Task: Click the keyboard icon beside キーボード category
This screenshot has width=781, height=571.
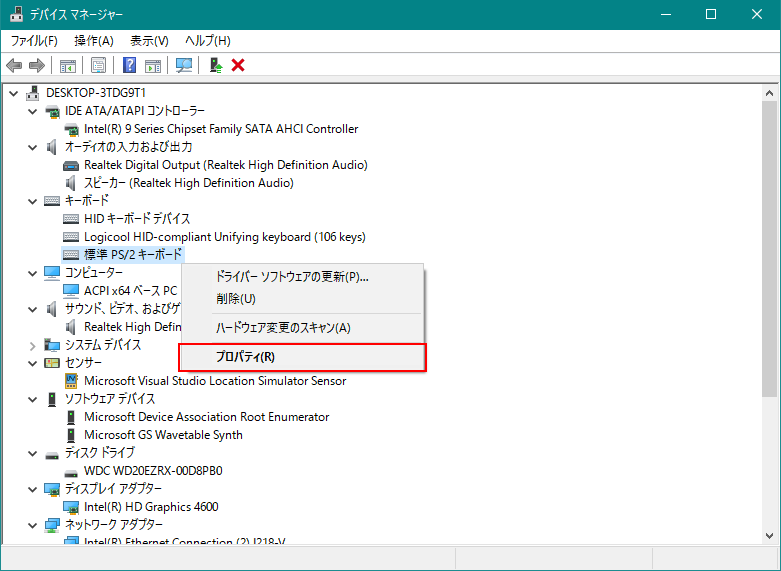Action: pos(52,201)
